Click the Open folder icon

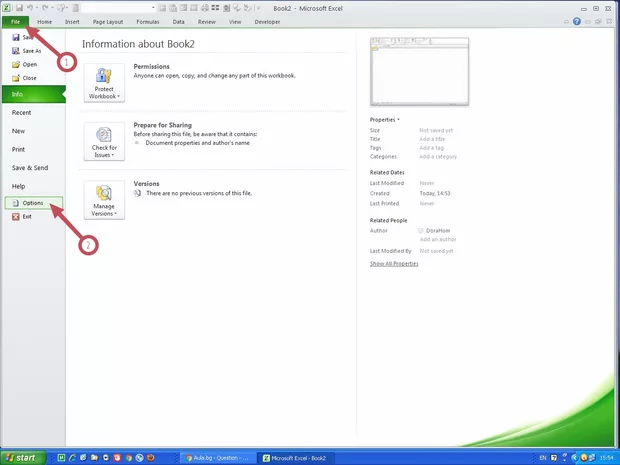coord(15,64)
